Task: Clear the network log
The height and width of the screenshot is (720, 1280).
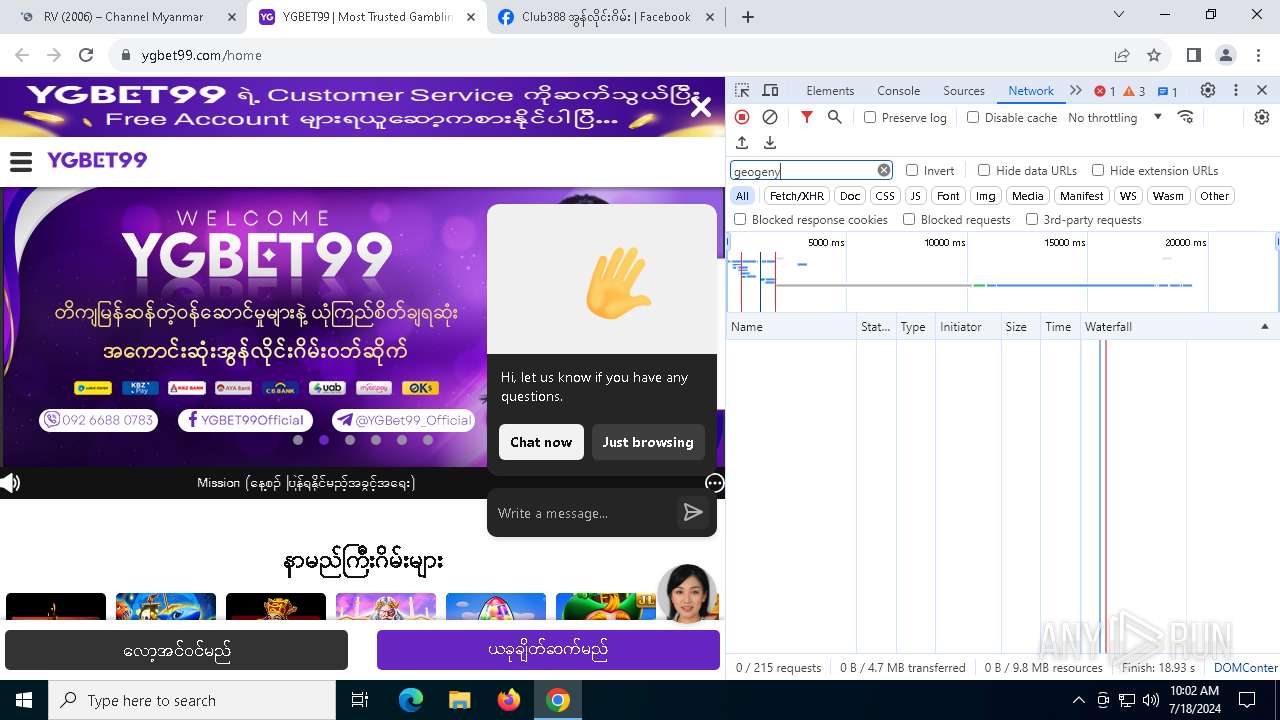Action: point(770,117)
